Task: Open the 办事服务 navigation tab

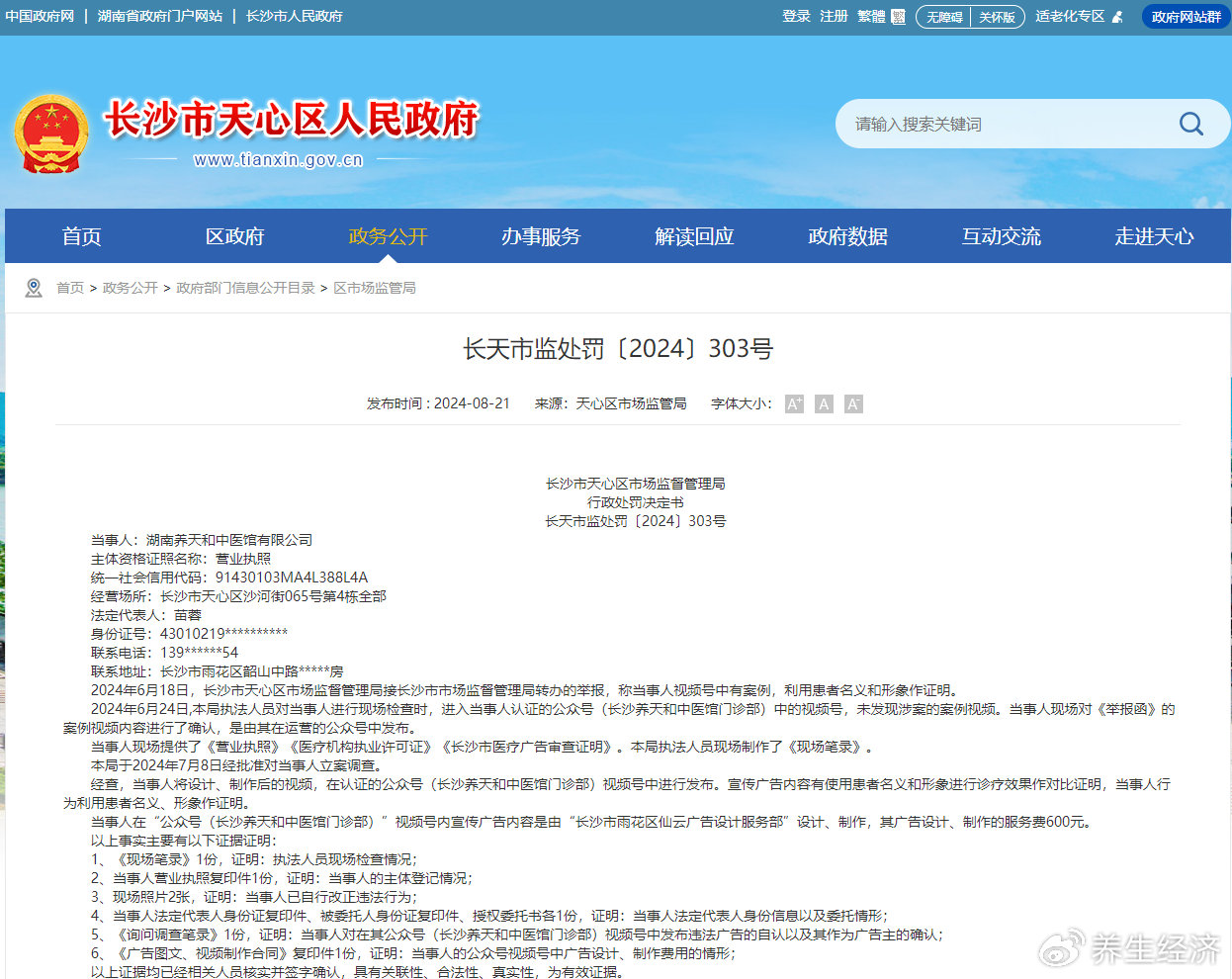Action: click(541, 236)
